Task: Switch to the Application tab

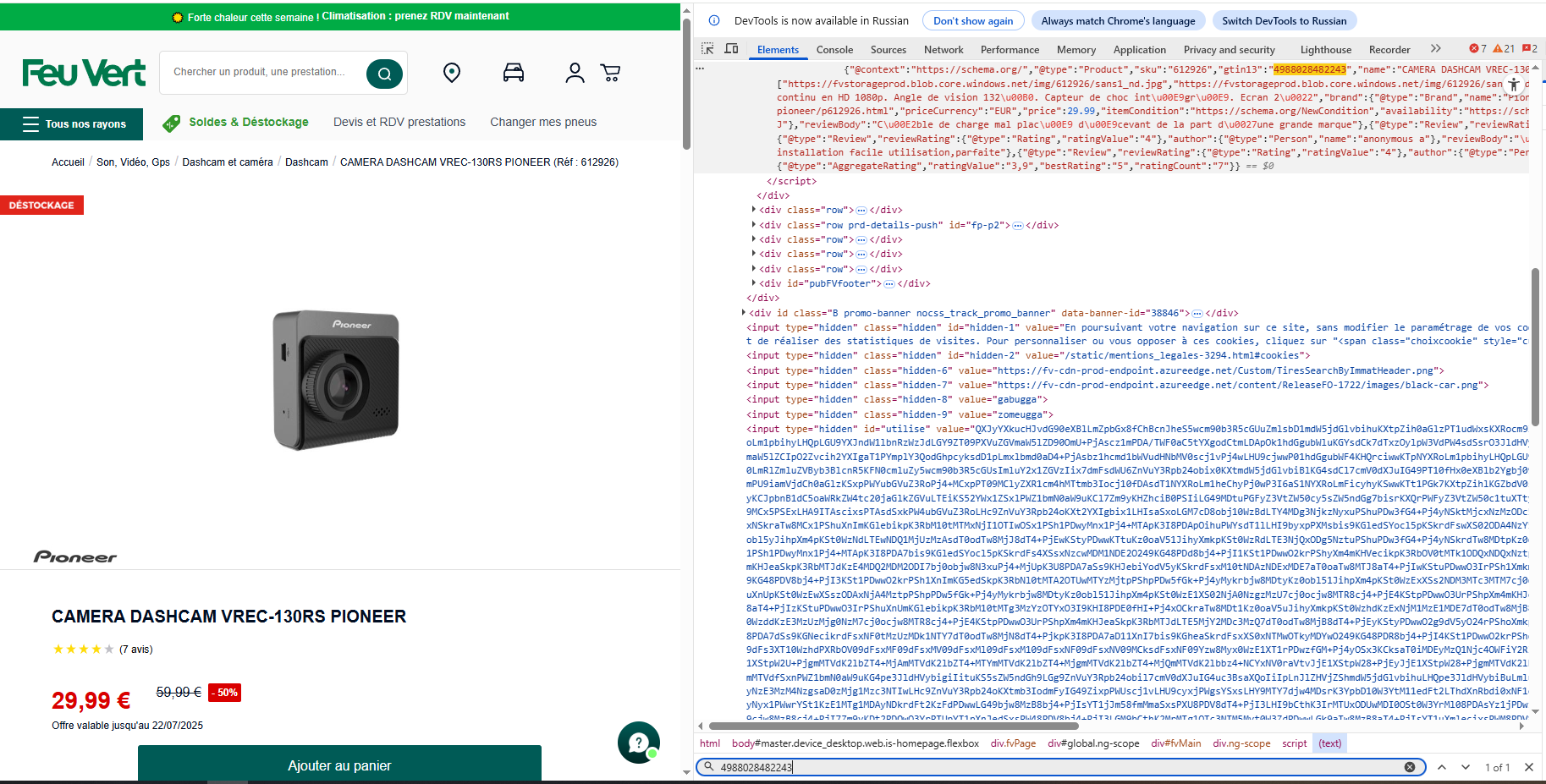Action: pyautogui.click(x=1139, y=50)
